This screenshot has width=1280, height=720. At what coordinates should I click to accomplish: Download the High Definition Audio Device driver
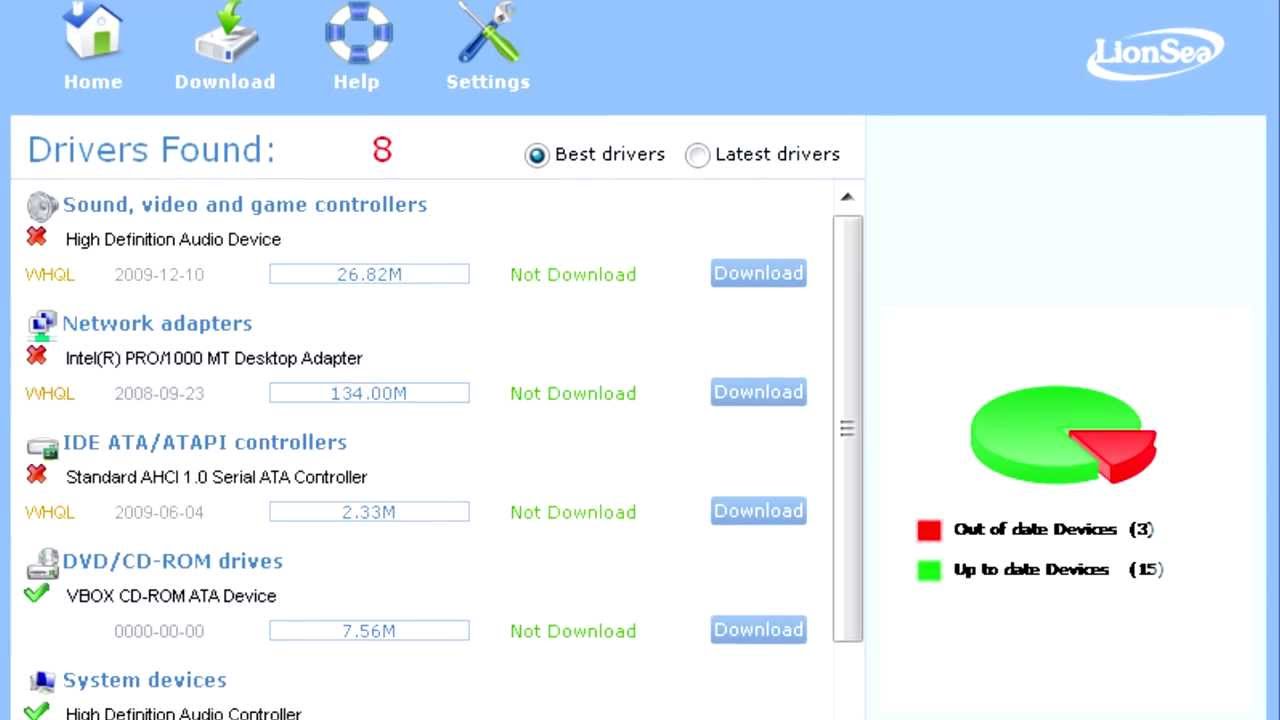click(759, 273)
